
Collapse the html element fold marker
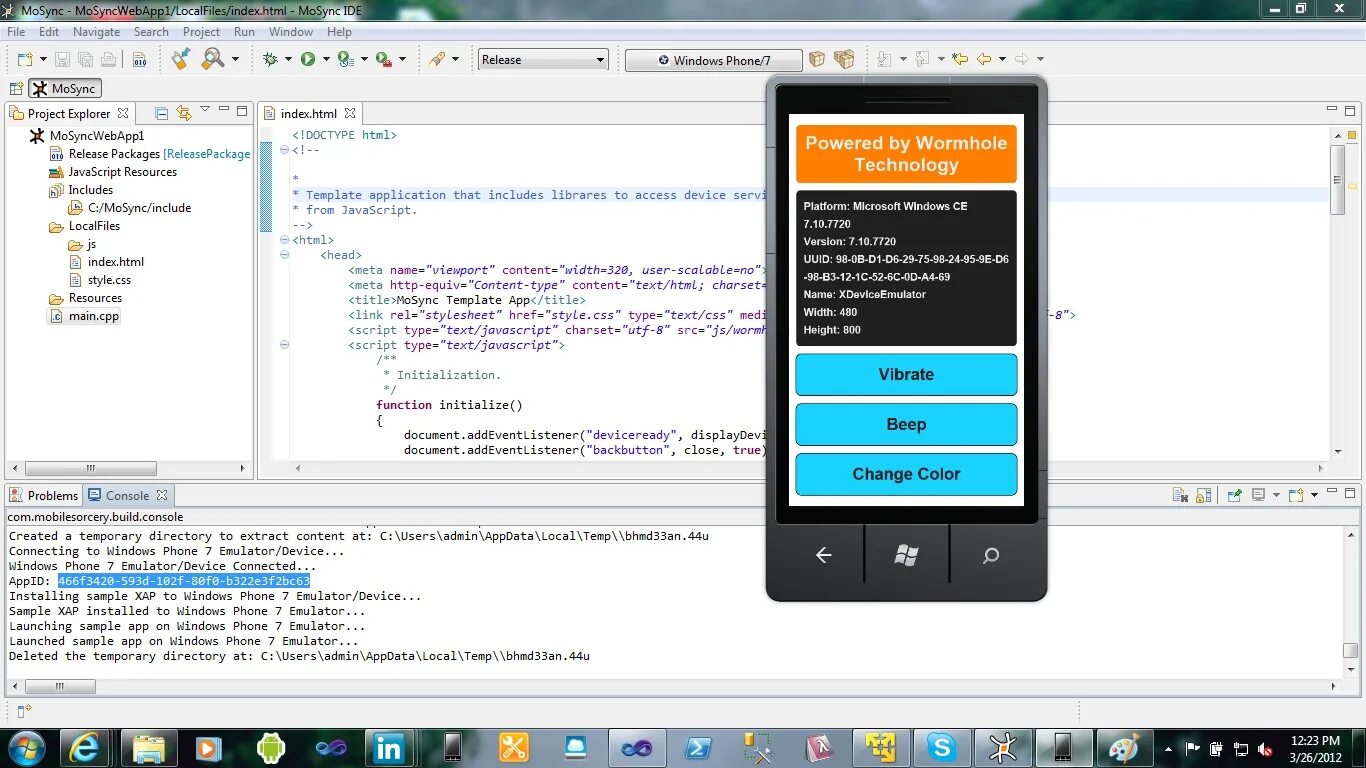click(285, 240)
